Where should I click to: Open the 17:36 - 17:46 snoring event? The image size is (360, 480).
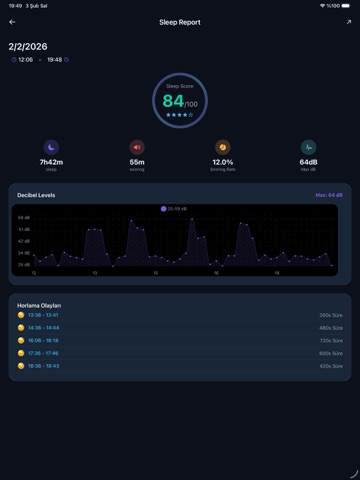(x=180, y=353)
